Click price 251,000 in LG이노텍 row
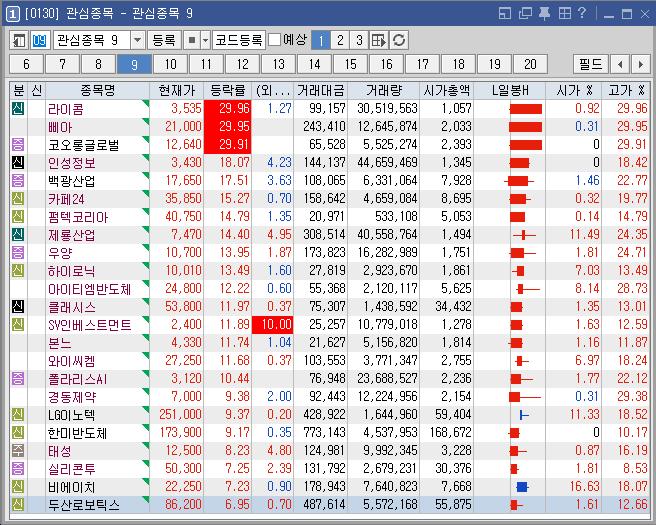 tap(180, 415)
